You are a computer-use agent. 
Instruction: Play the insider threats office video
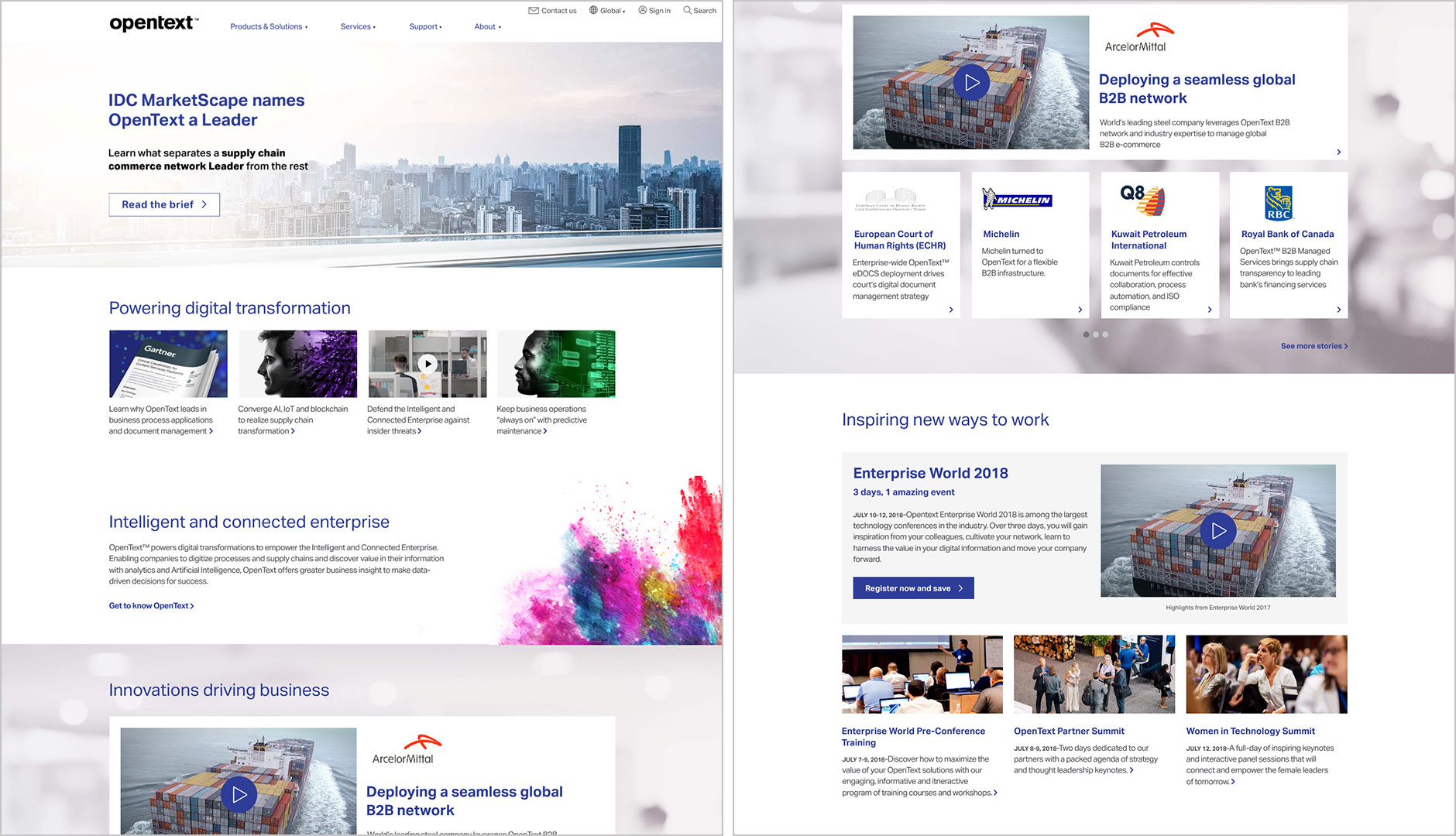(x=428, y=364)
